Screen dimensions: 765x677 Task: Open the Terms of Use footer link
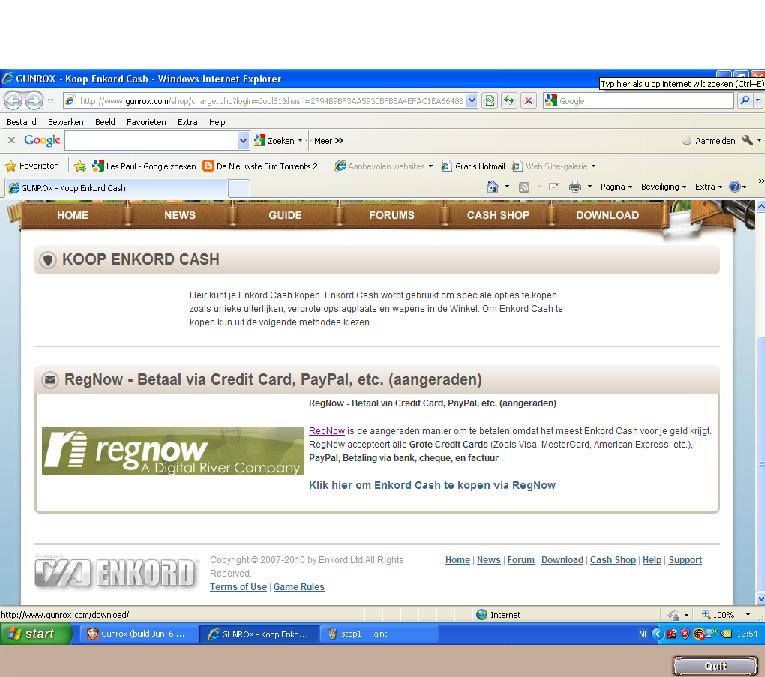click(238, 587)
